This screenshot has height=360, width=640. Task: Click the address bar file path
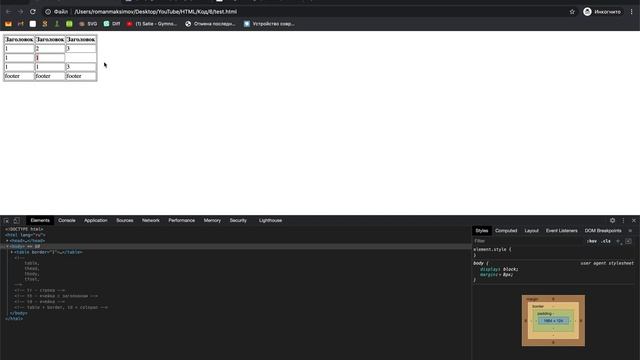click(156, 12)
